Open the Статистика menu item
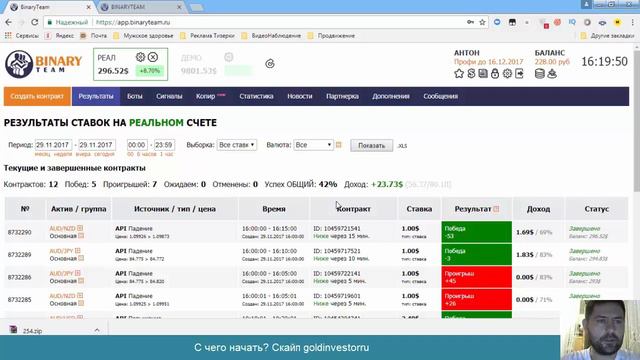 tap(256, 96)
